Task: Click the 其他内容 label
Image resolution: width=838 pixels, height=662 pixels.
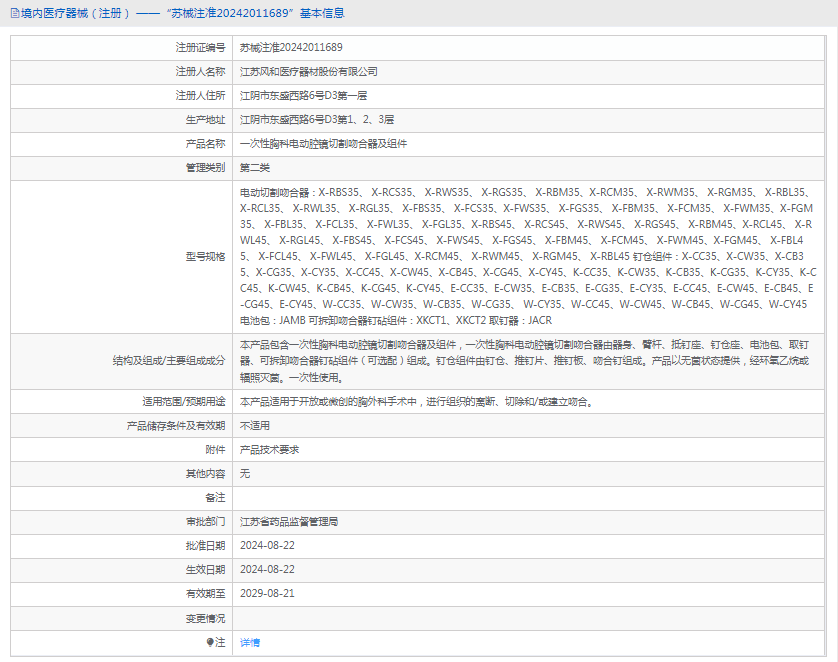Action: (x=205, y=474)
